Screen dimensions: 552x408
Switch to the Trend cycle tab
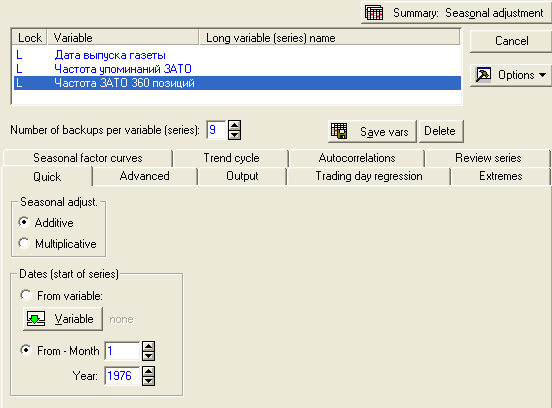(x=231, y=158)
